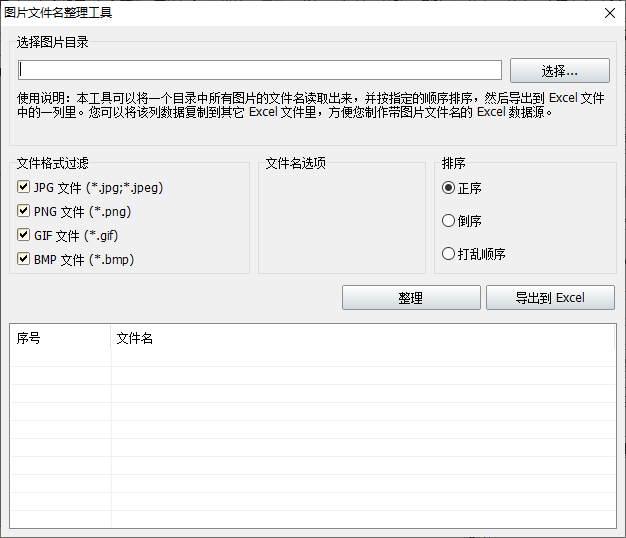Click the 序号 column header
Viewport: 626px width, 538px height.
(x=60, y=338)
